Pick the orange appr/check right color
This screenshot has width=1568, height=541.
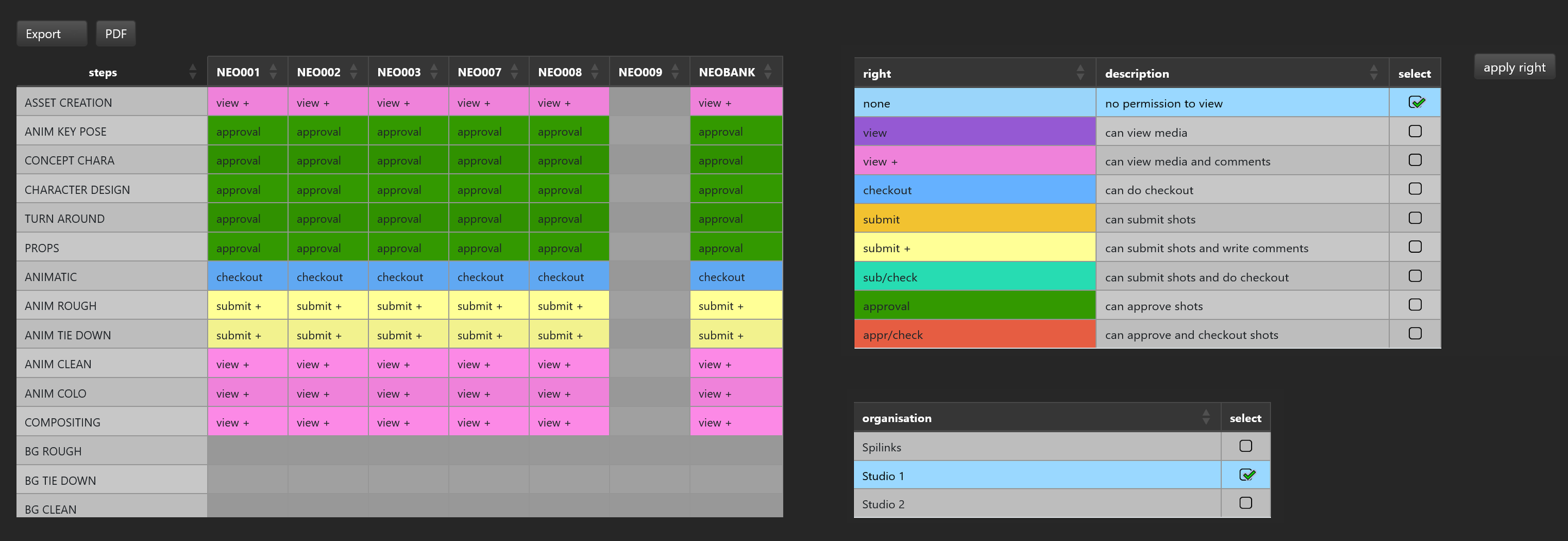pyautogui.click(x=974, y=335)
